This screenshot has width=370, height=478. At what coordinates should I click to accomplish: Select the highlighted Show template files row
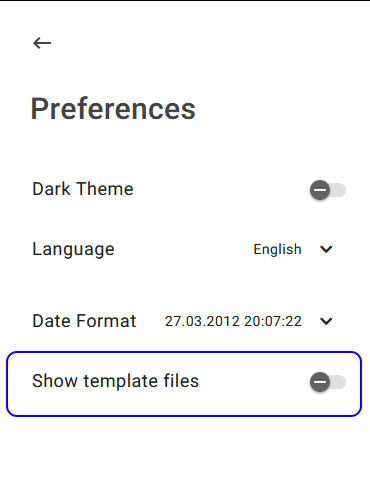coord(184,384)
